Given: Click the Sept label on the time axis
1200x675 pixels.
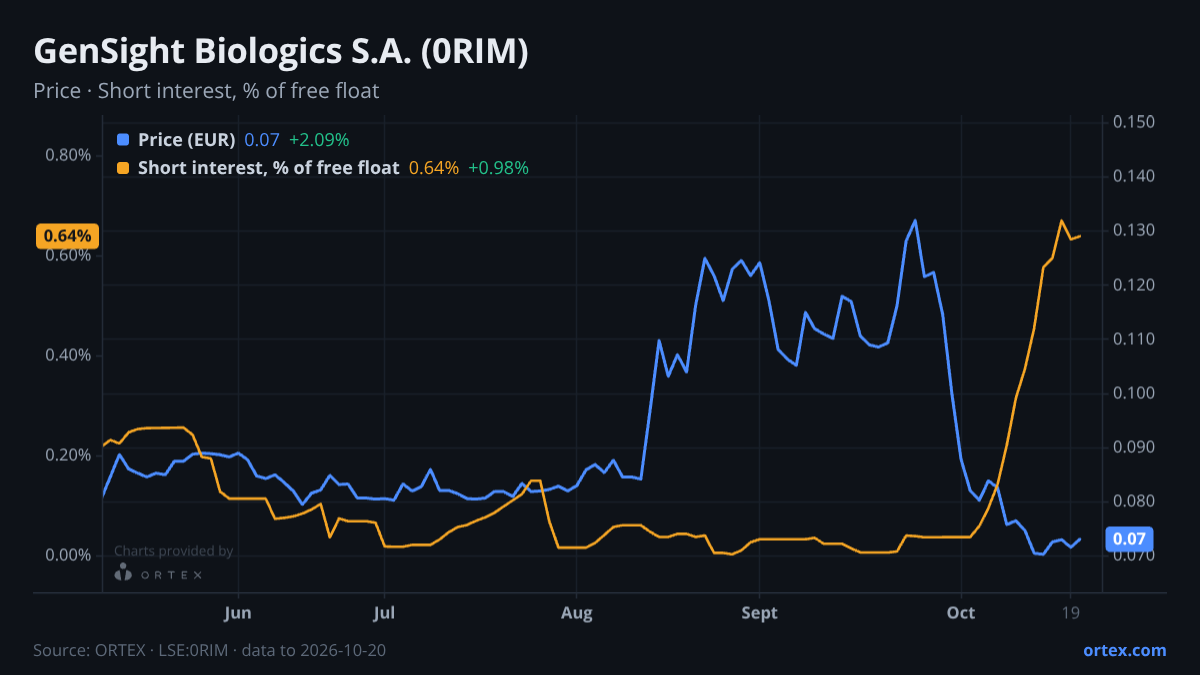Looking at the screenshot, I should [760, 611].
